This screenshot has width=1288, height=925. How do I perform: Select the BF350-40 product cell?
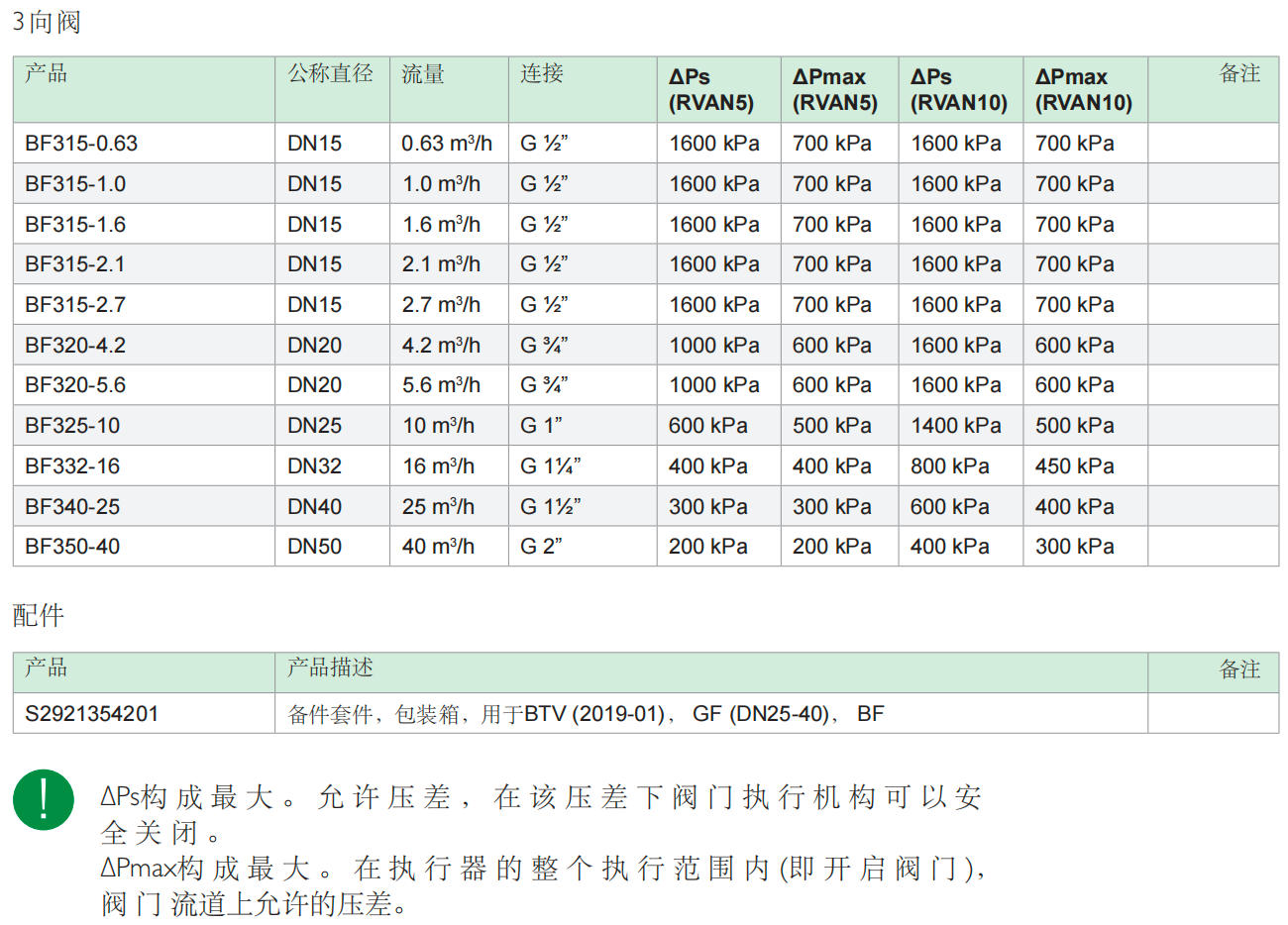click(x=72, y=547)
